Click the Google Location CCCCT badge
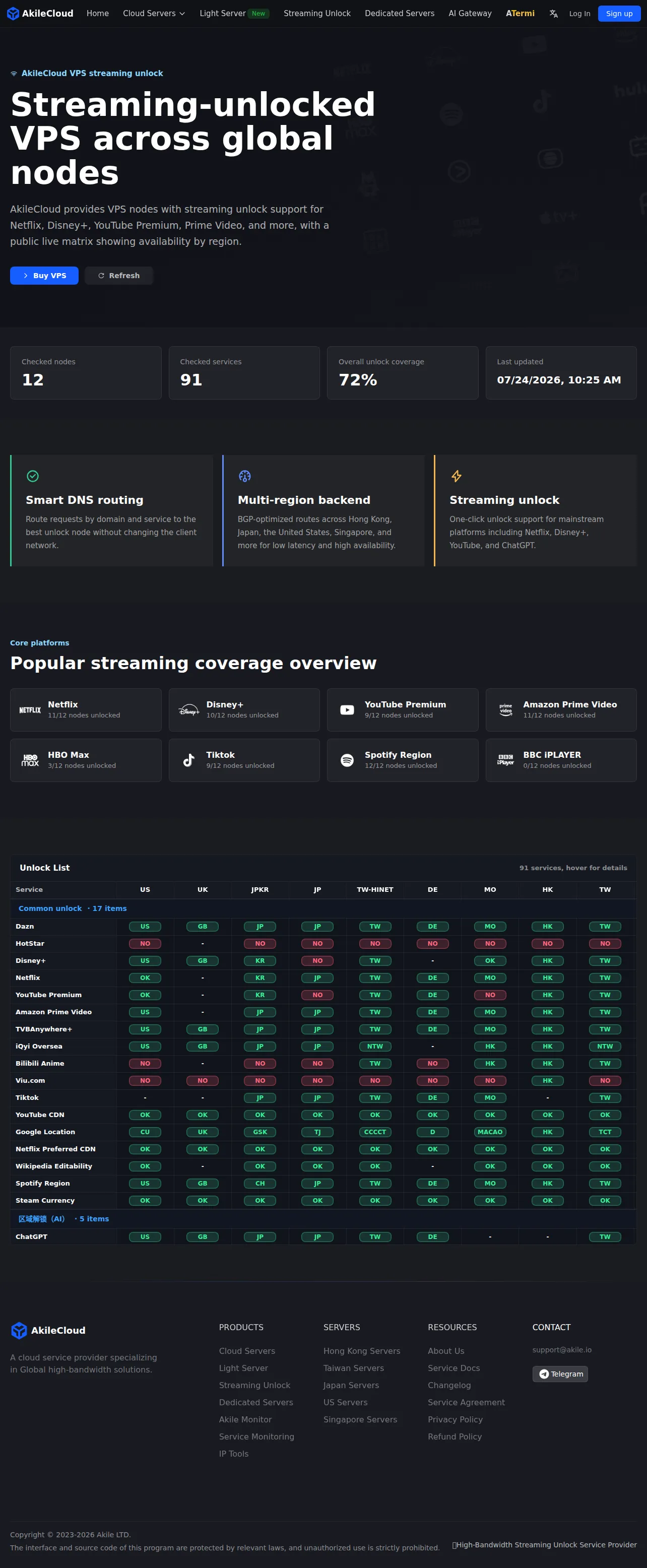The width and height of the screenshot is (647, 1568). (375, 1132)
